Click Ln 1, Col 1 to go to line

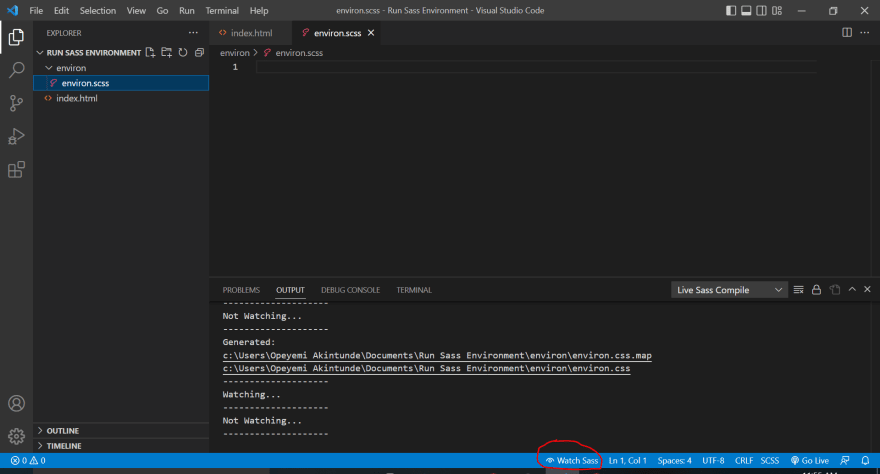[x=627, y=461]
